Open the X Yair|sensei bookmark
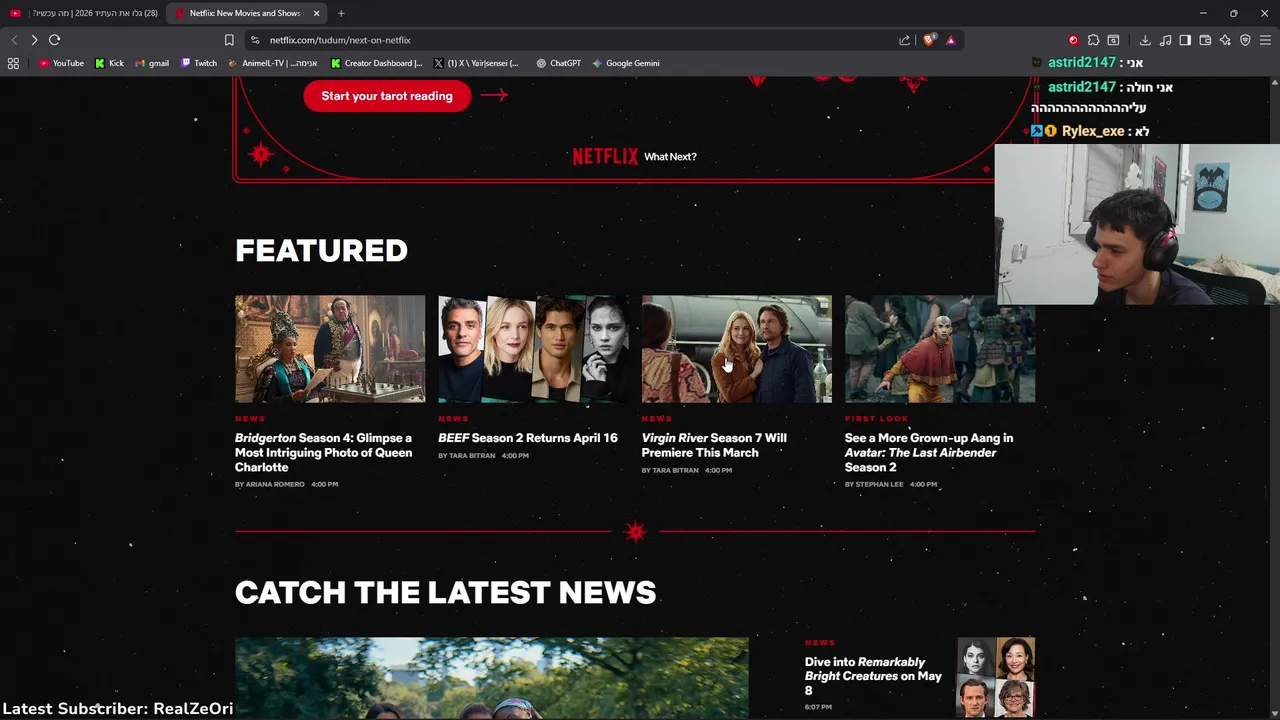The height and width of the screenshot is (720, 1280). tap(476, 63)
